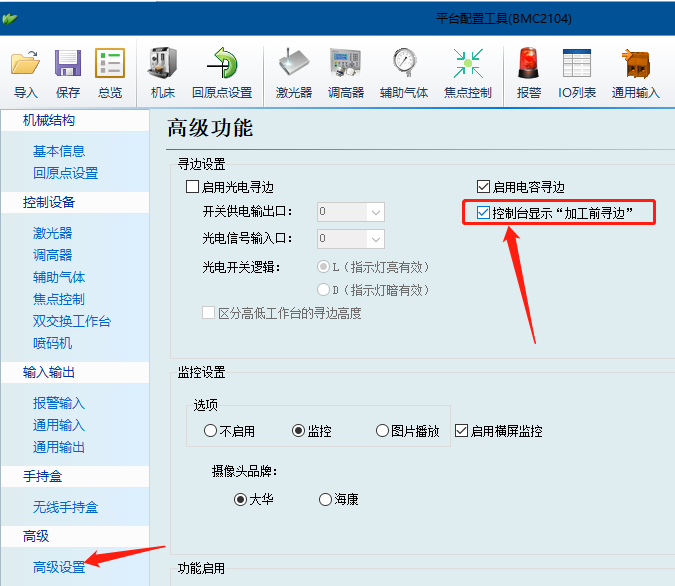Select the 不启用 radio option
The height and width of the screenshot is (586, 675).
pyautogui.click(x=210, y=431)
